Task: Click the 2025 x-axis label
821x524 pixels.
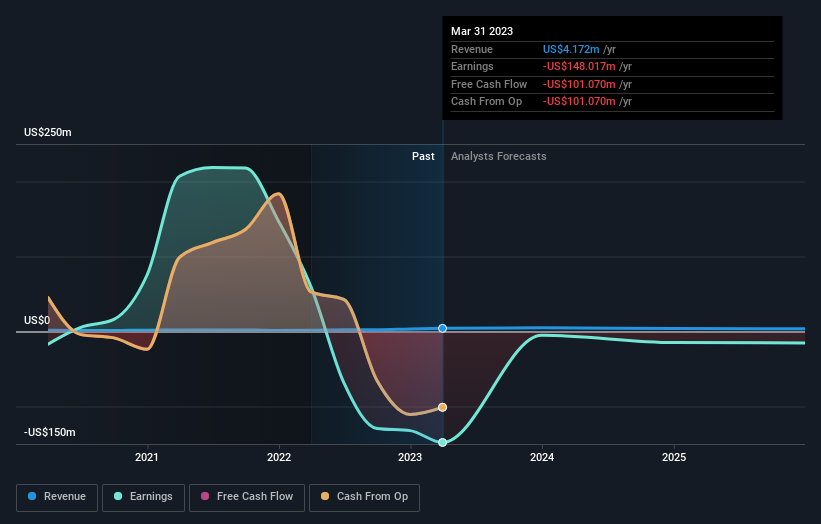Action: [x=674, y=457]
